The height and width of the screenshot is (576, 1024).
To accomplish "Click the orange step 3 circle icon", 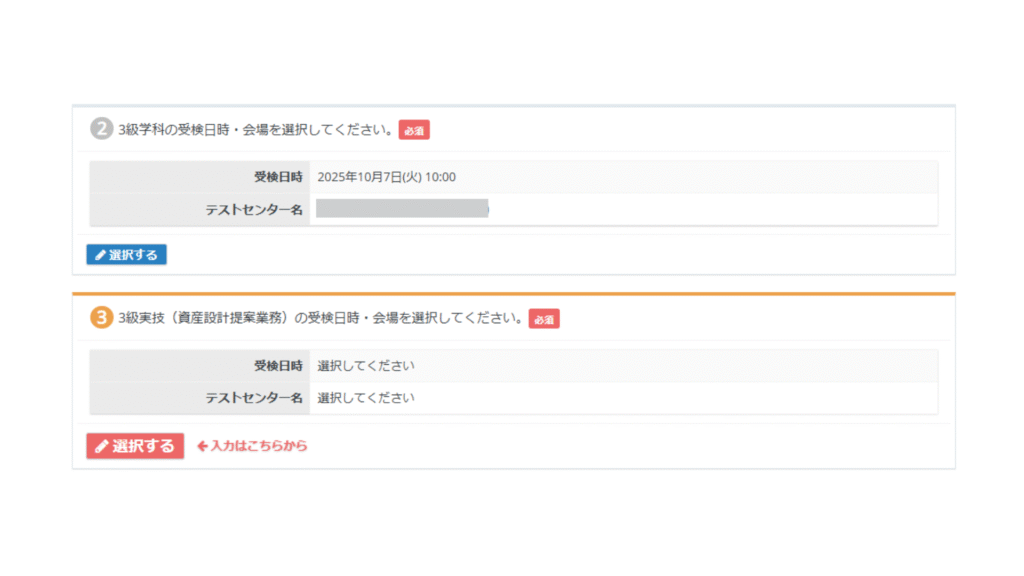I will [x=101, y=318].
